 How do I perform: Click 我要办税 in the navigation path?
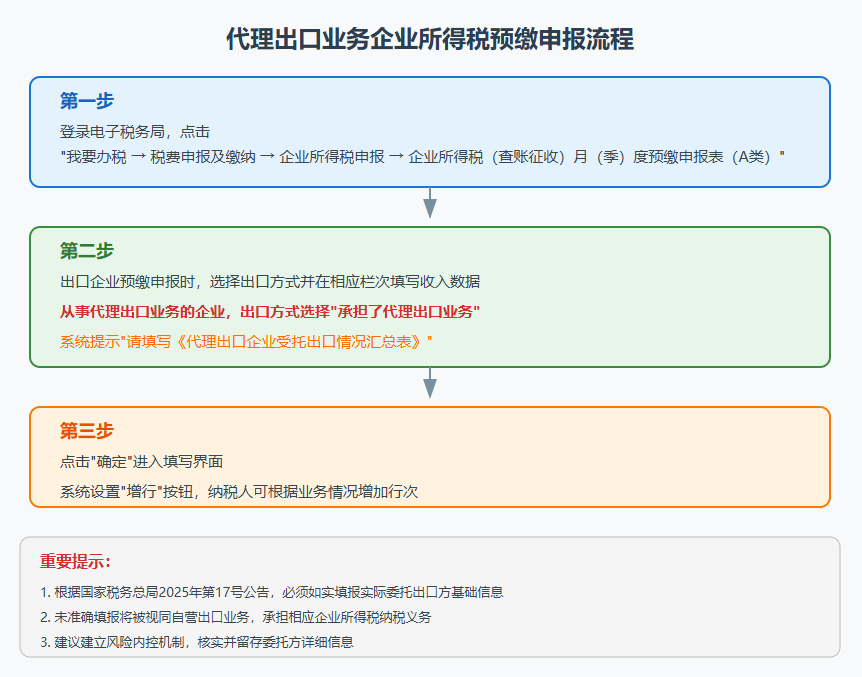(x=96, y=157)
